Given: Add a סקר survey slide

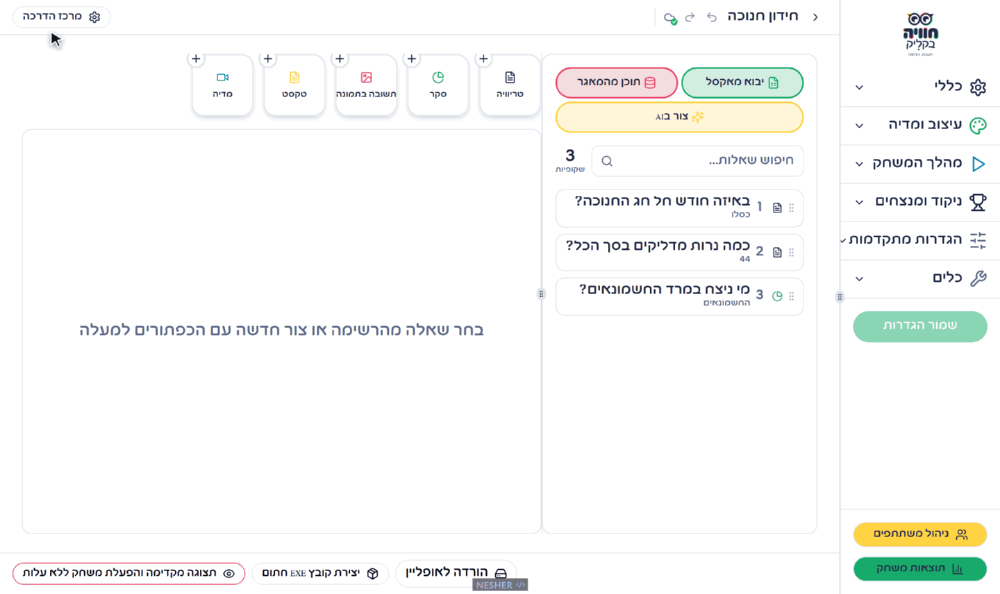Looking at the screenshot, I should pyautogui.click(x=438, y=85).
